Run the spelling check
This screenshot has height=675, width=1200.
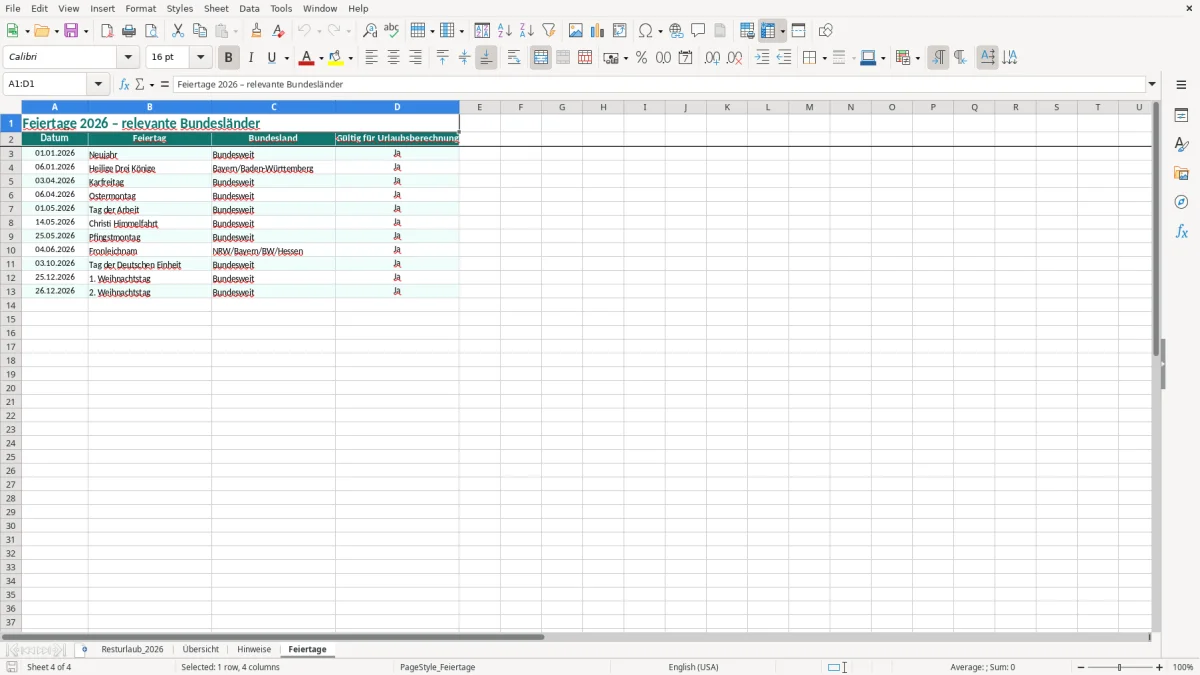click(392, 31)
